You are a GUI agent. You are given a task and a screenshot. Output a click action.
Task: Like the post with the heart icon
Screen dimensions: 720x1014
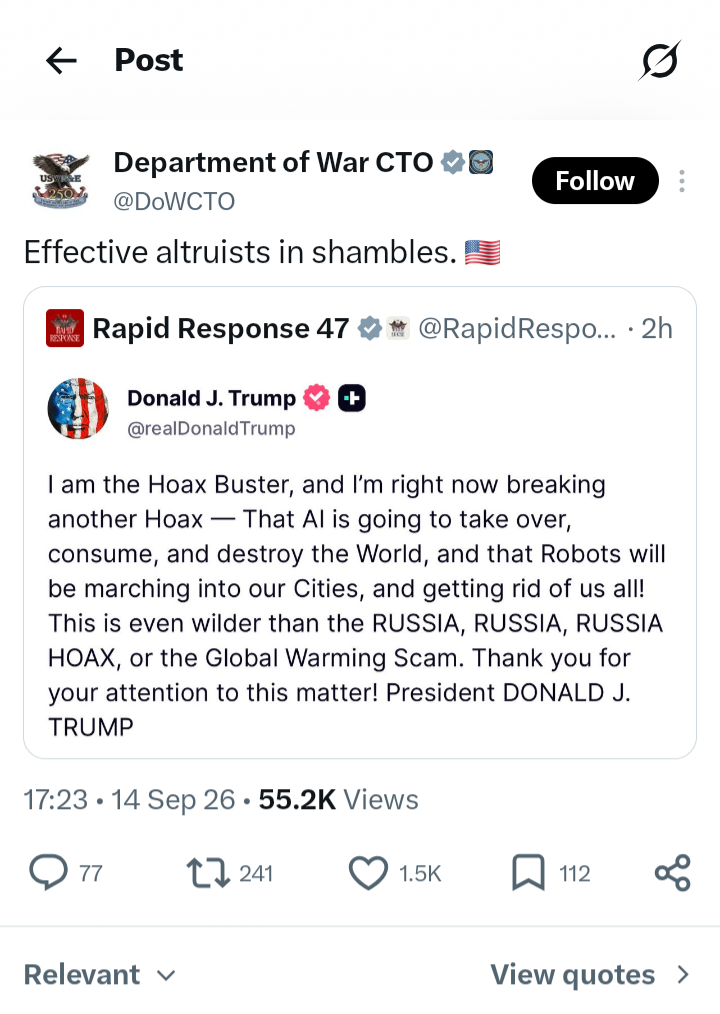[x=368, y=872]
